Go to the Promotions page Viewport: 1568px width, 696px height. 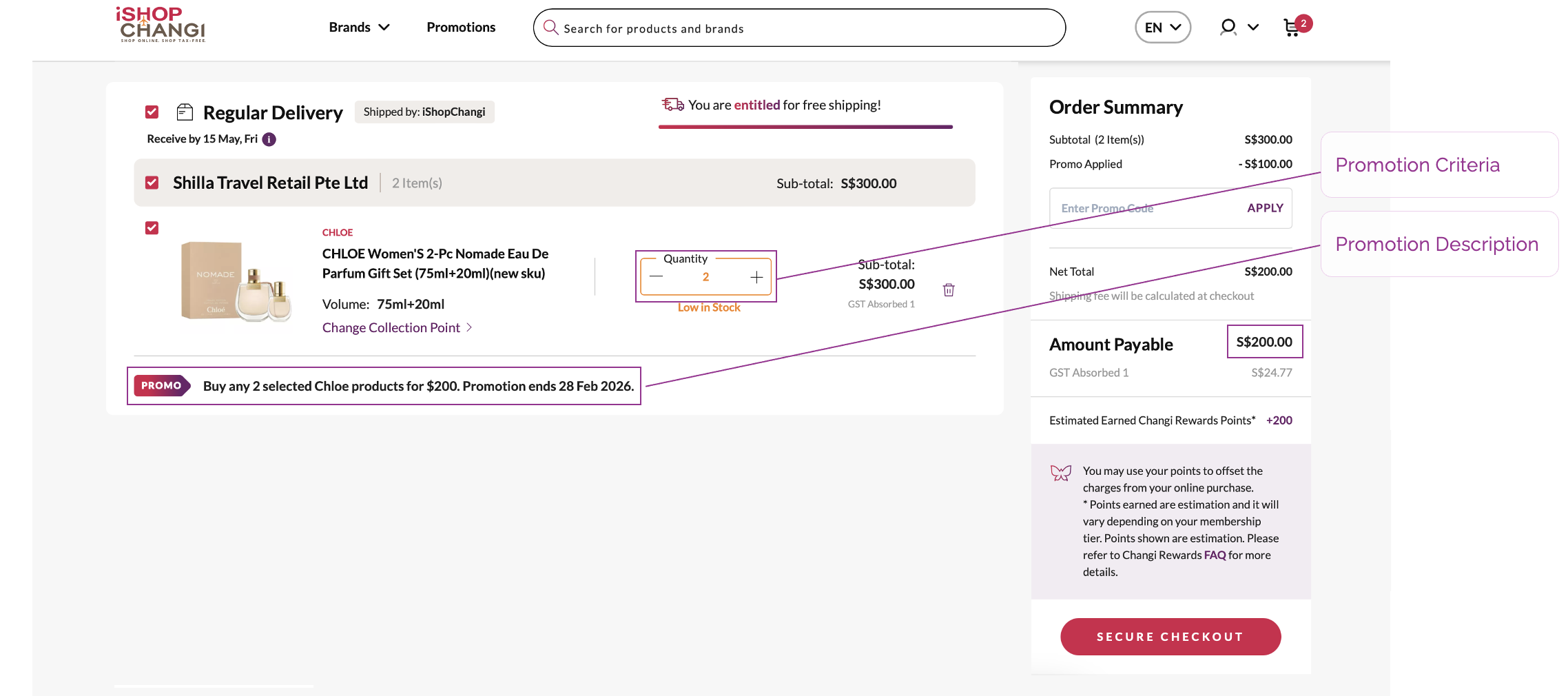(461, 28)
